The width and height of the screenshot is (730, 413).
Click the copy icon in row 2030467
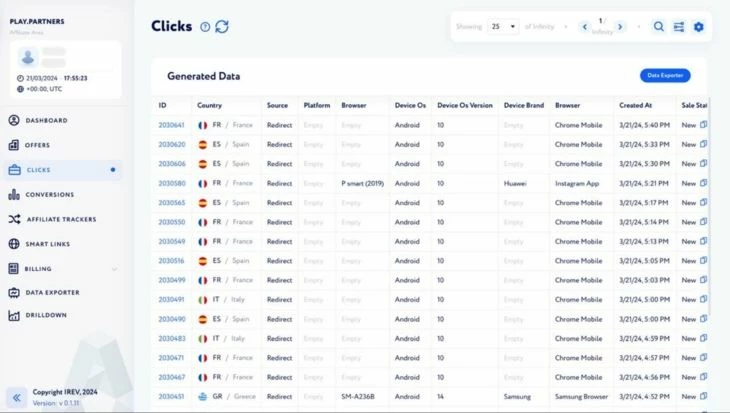coord(703,377)
